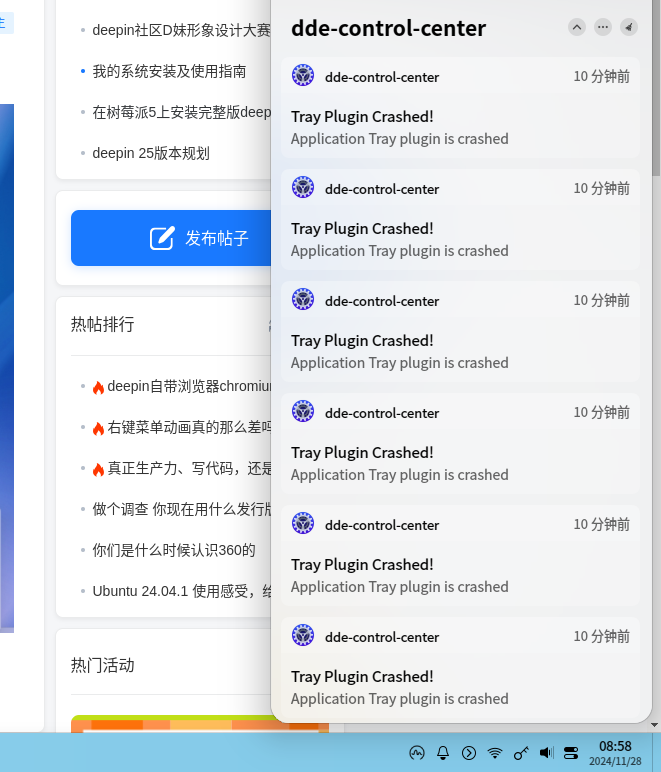Open the quick settings toggle icon in tray

tap(571, 753)
